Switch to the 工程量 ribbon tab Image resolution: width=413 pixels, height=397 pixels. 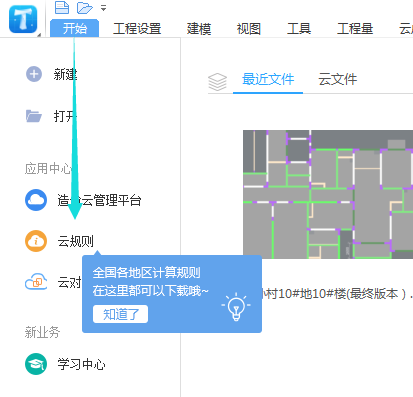(355, 29)
